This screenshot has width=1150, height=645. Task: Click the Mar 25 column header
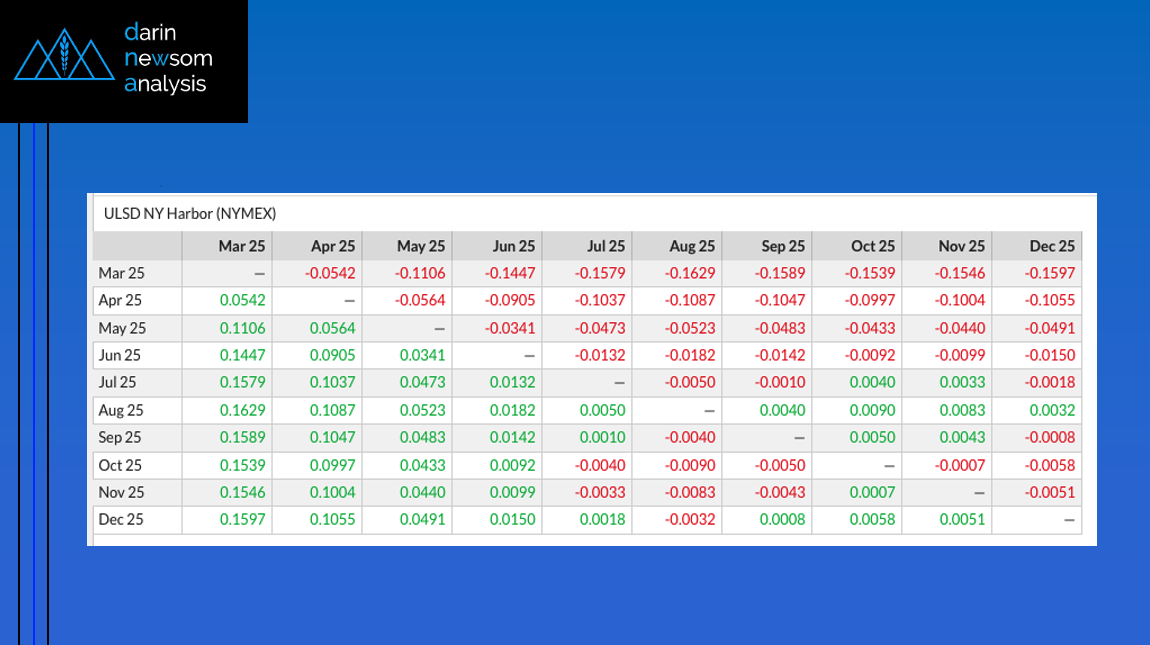pos(242,246)
